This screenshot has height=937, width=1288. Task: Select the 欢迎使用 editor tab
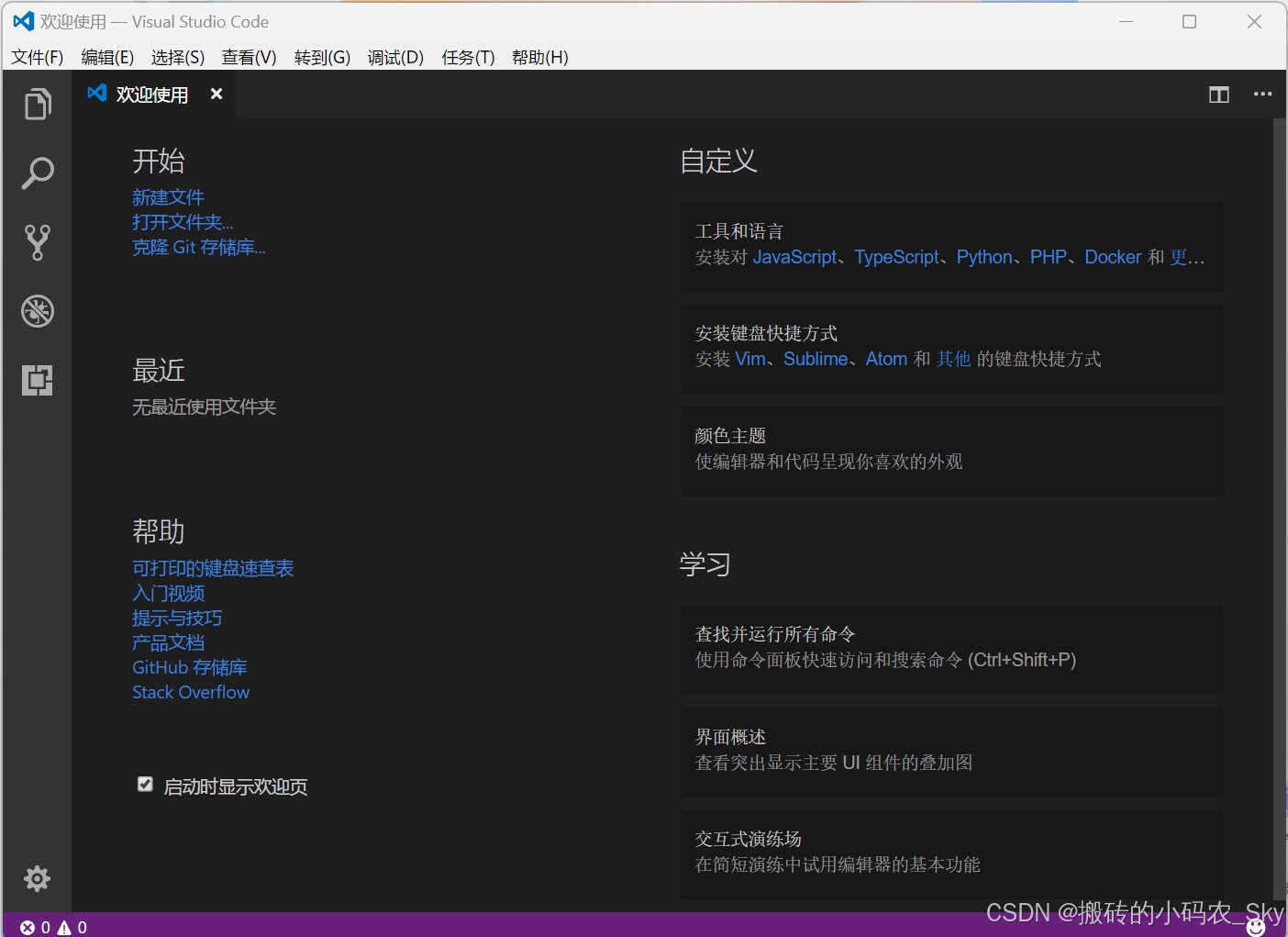[154, 94]
